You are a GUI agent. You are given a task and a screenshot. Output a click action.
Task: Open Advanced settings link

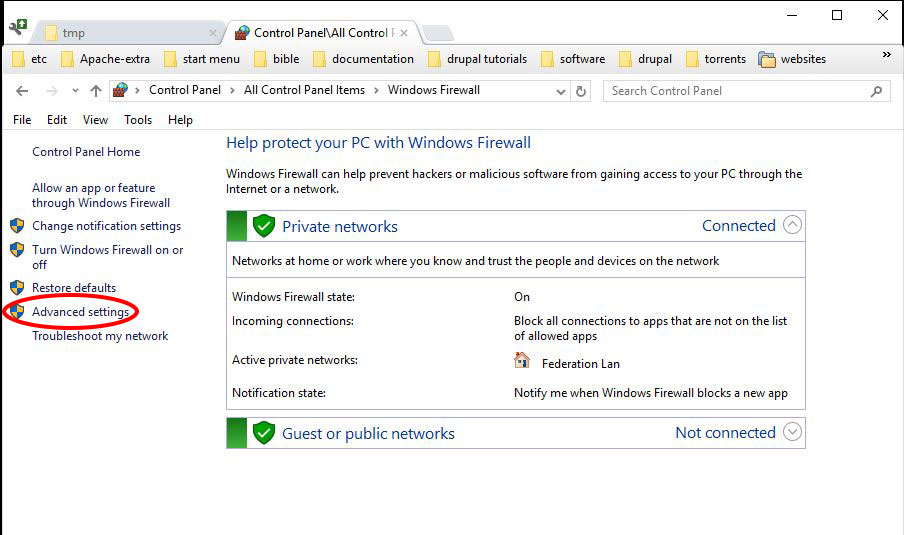click(81, 312)
